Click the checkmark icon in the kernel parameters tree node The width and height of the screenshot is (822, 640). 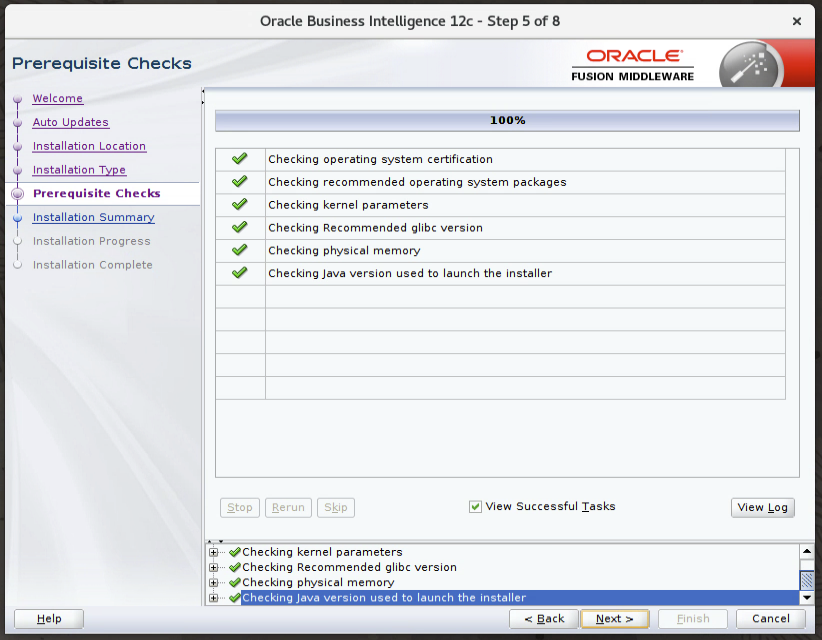(x=235, y=552)
